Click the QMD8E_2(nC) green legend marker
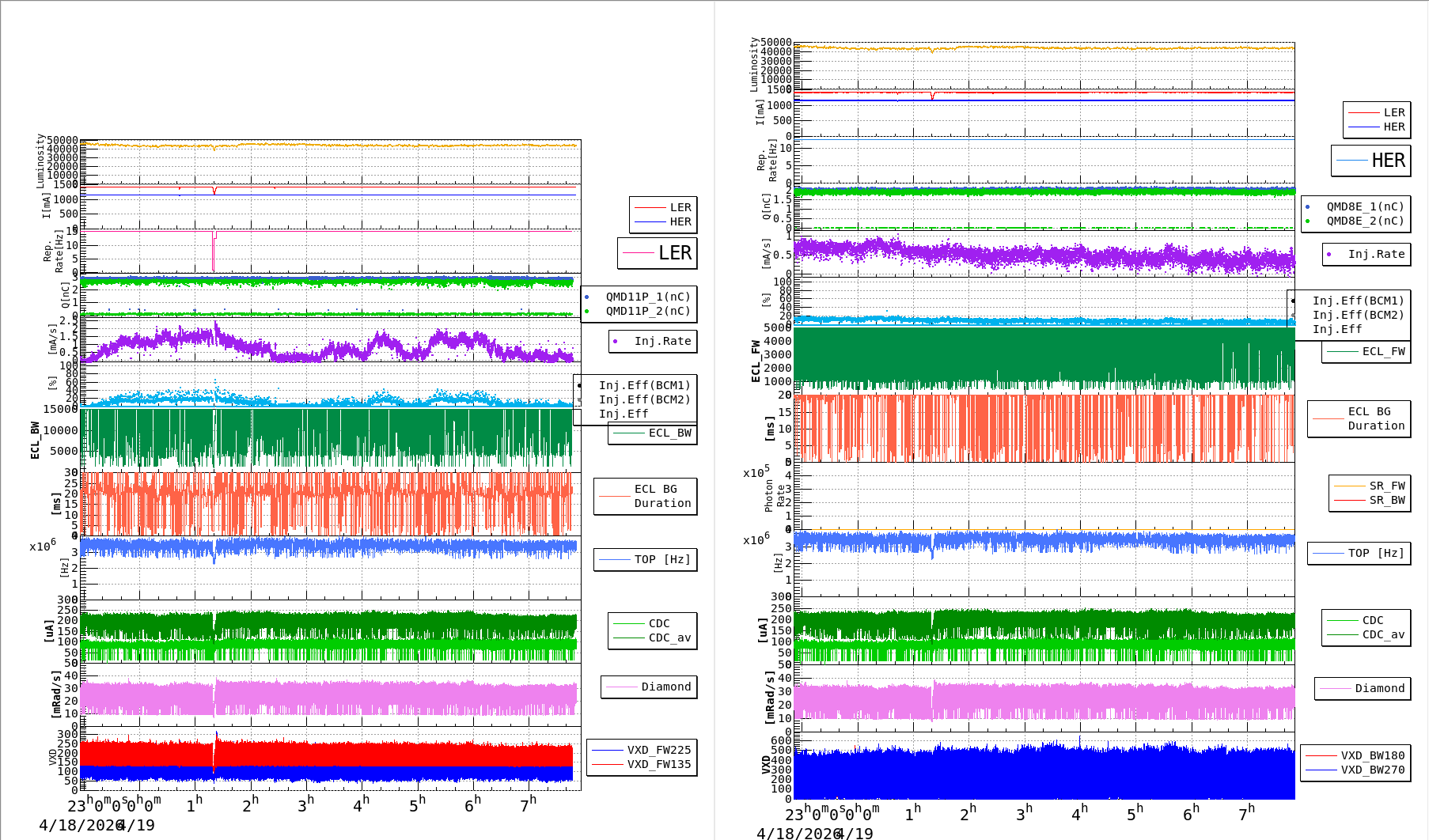 (x=1308, y=221)
